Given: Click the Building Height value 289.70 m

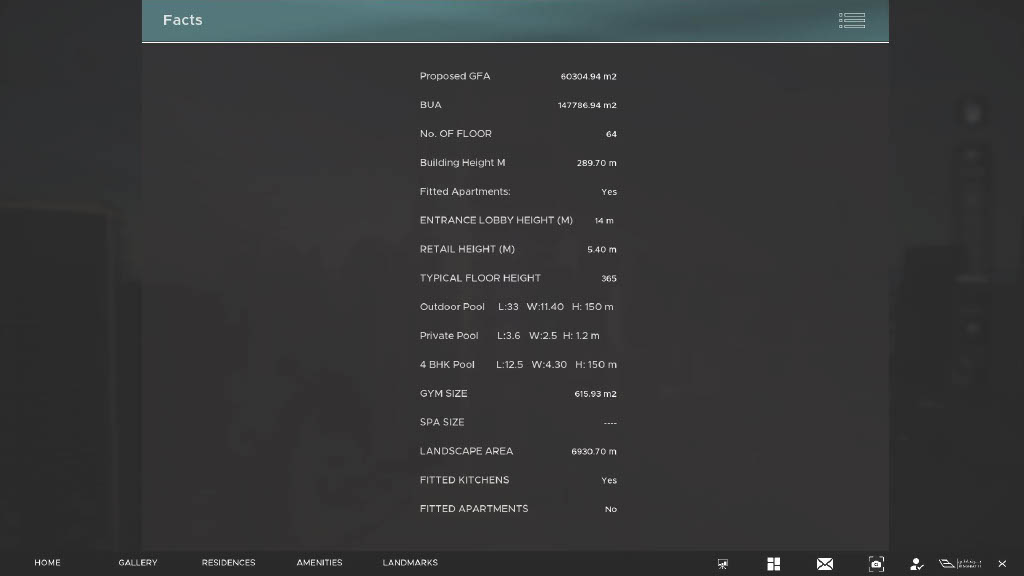Looking at the screenshot, I should tap(596, 163).
